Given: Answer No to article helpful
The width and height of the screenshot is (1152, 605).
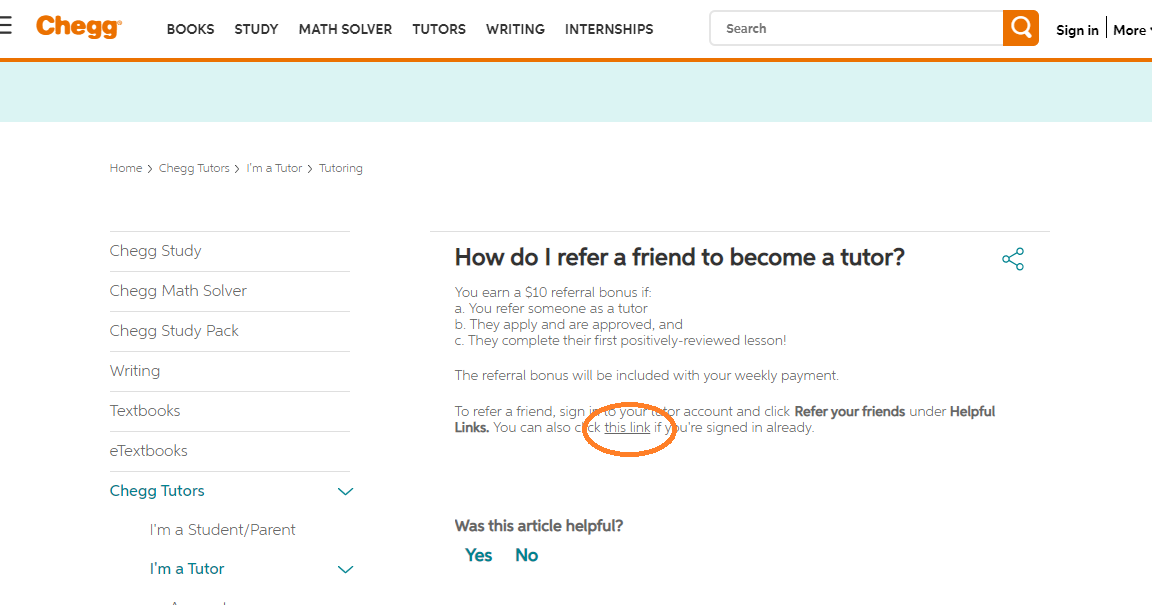Looking at the screenshot, I should pyautogui.click(x=526, y=555).
